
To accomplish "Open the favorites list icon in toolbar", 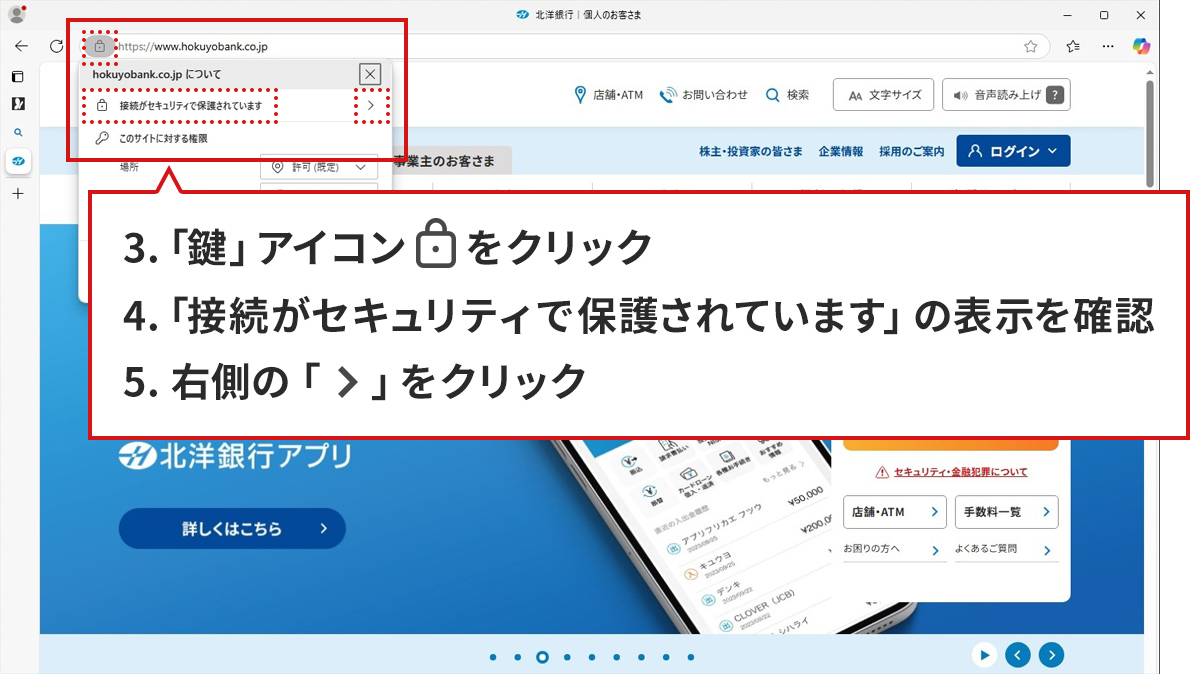I will (x=1073, y=46).
